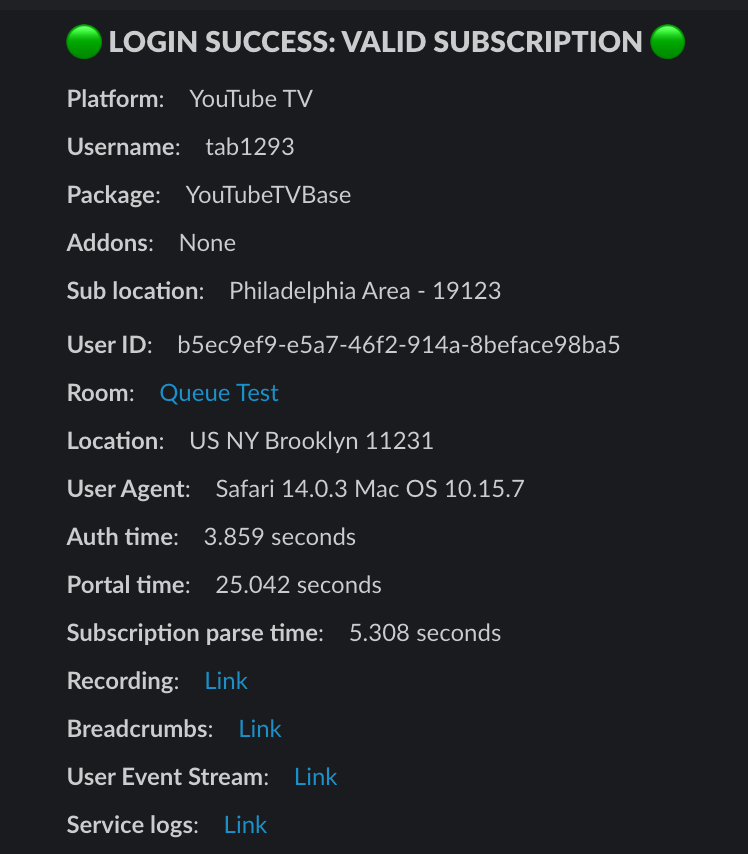The width and height of the screenshot is (748, 854).
Task: Click the LOGIN SUCCESS heading text
Action: coord(375,42)
